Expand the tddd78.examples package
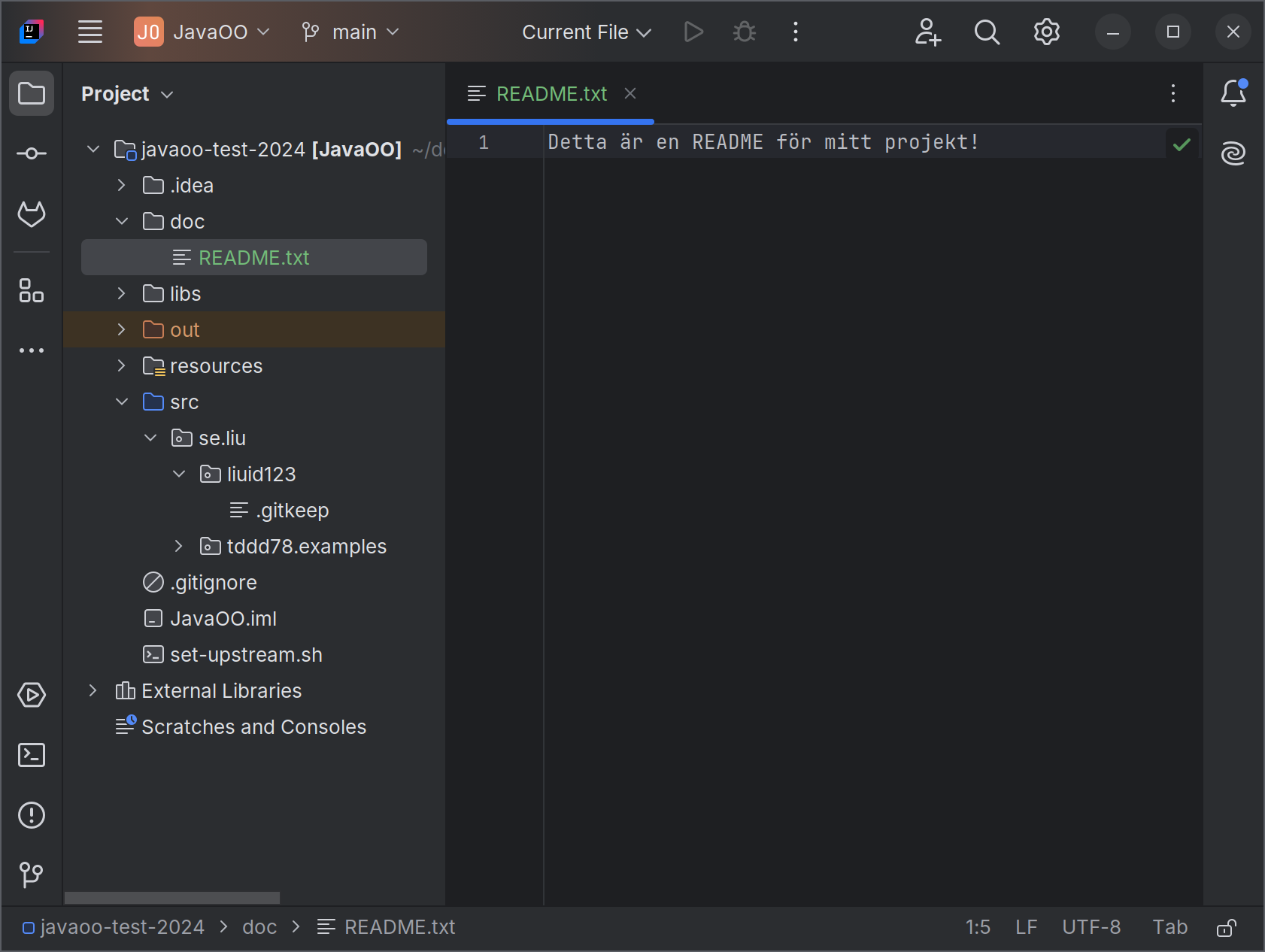Image resolution: width=1265 pixels, height=952 pixels. click(x=179, y=546)
